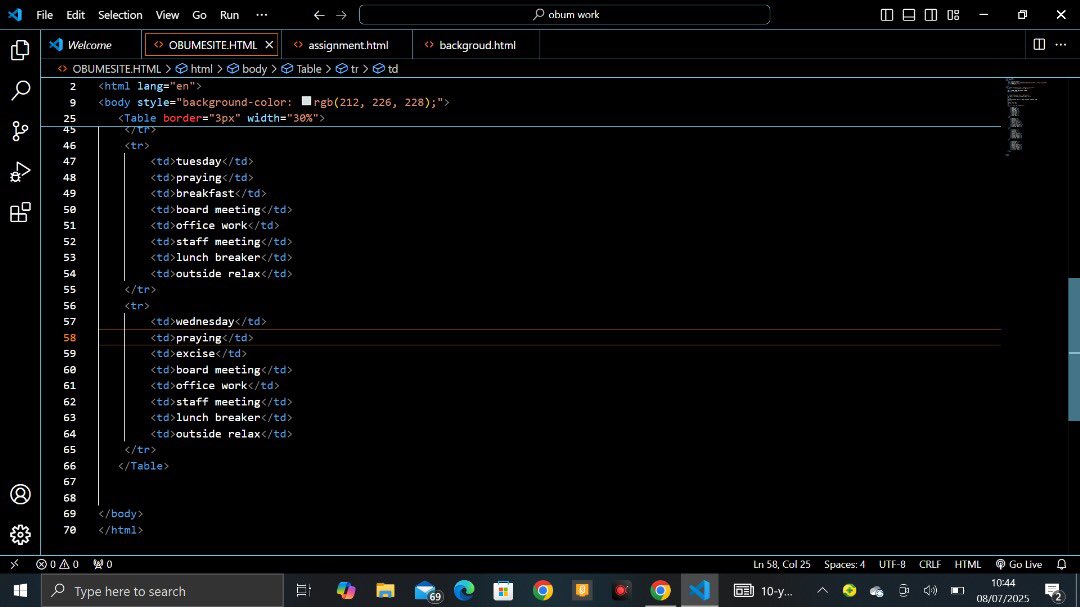Toggle the Secondary Side Bar layout icon
This screenshot has width=1080, height=607.
pyautogui.click(x=931, y=14)
